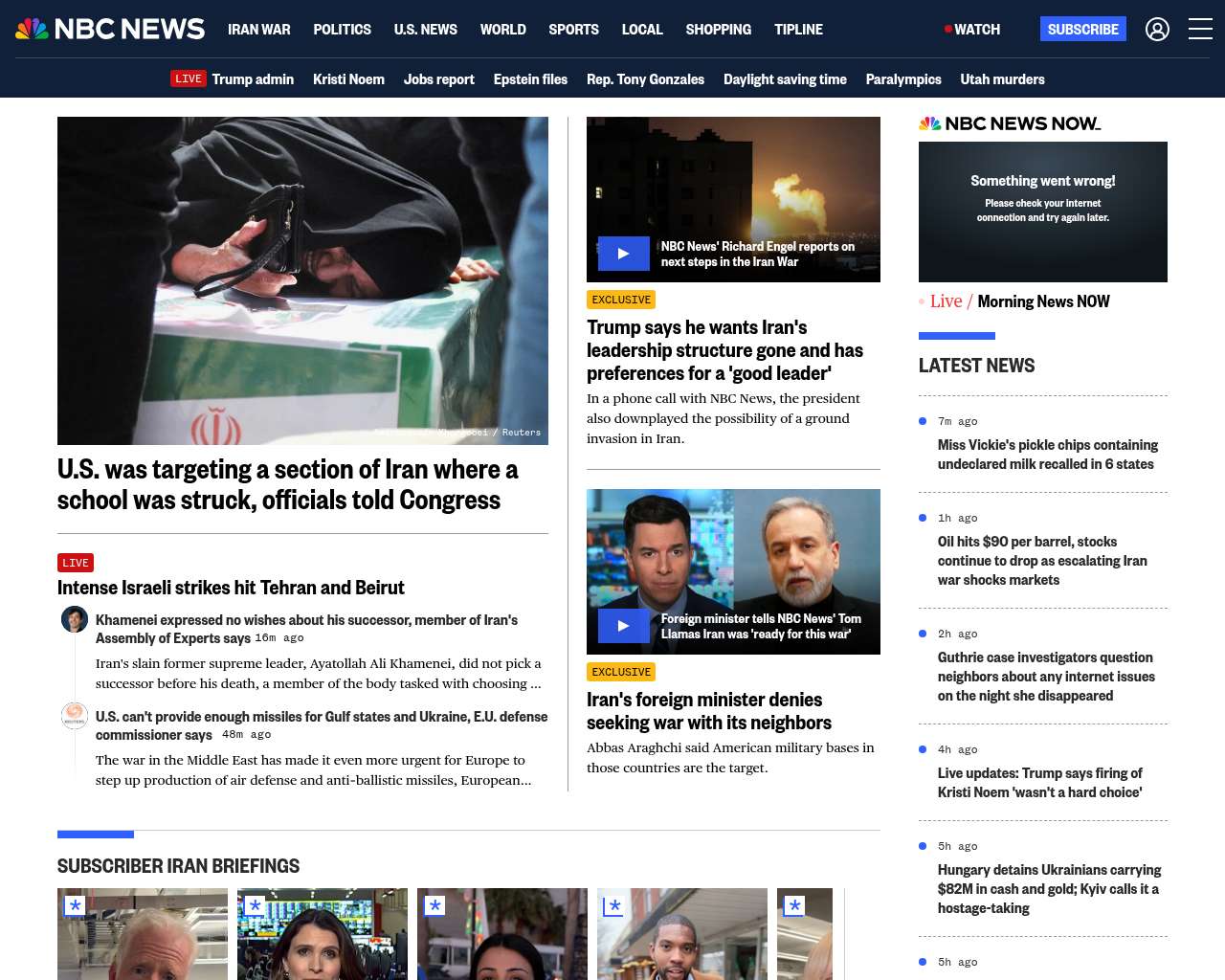Open the Sports section
The width and height of the screenshot is (1225, 980).
[574, 29]
